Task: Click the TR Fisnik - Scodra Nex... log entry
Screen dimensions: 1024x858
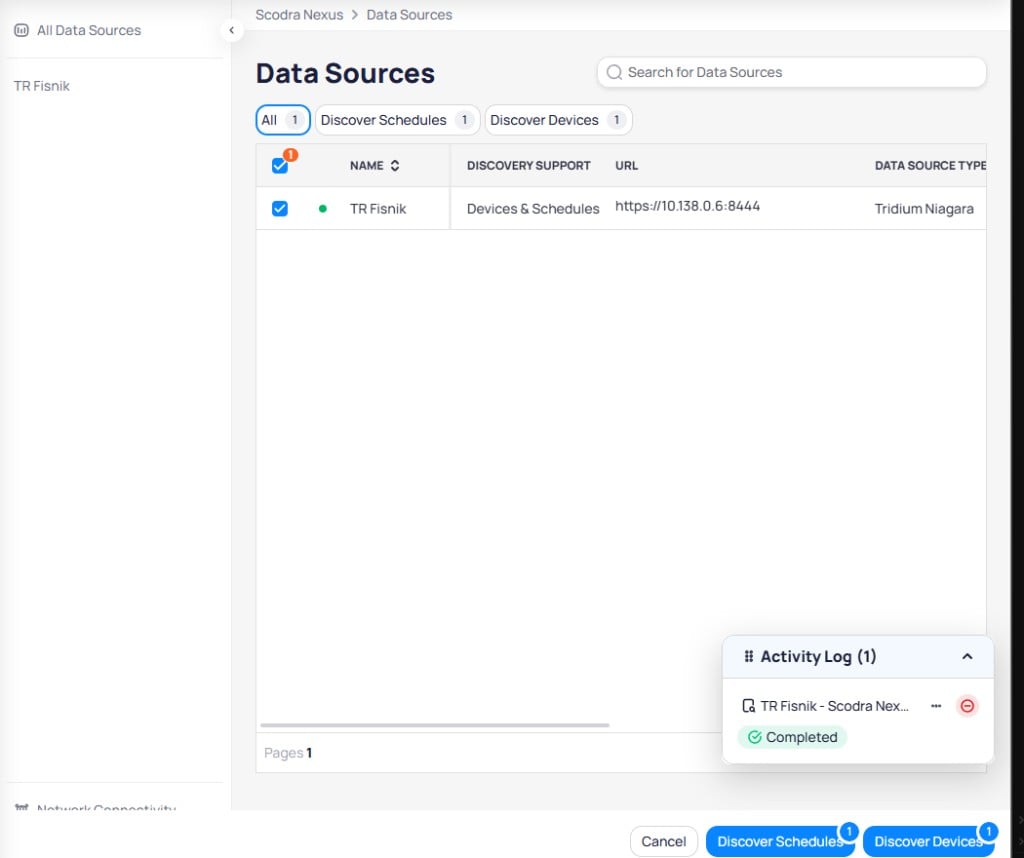Action: click(x=834, y=706)
